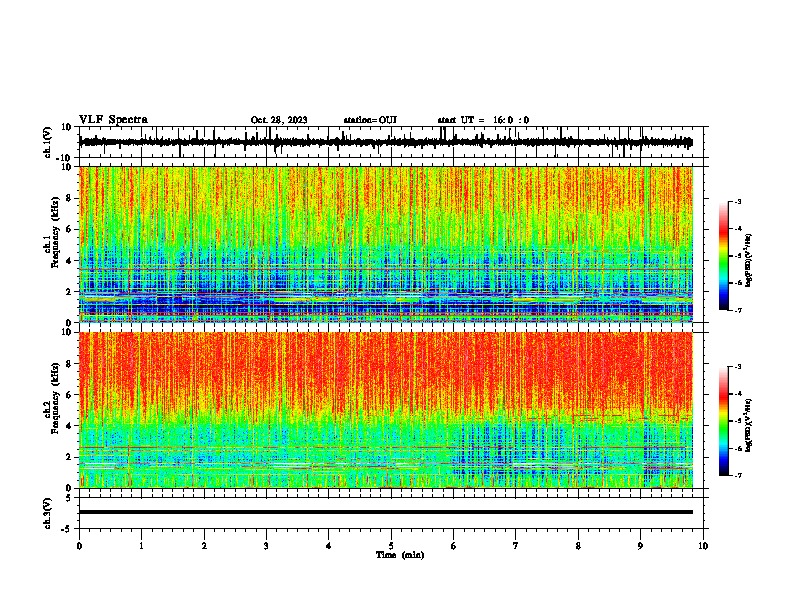The width and height of the screenshot is (792, 612).
Task: Click the "ch.3(V)" axis label
Action: pos(48,513)
